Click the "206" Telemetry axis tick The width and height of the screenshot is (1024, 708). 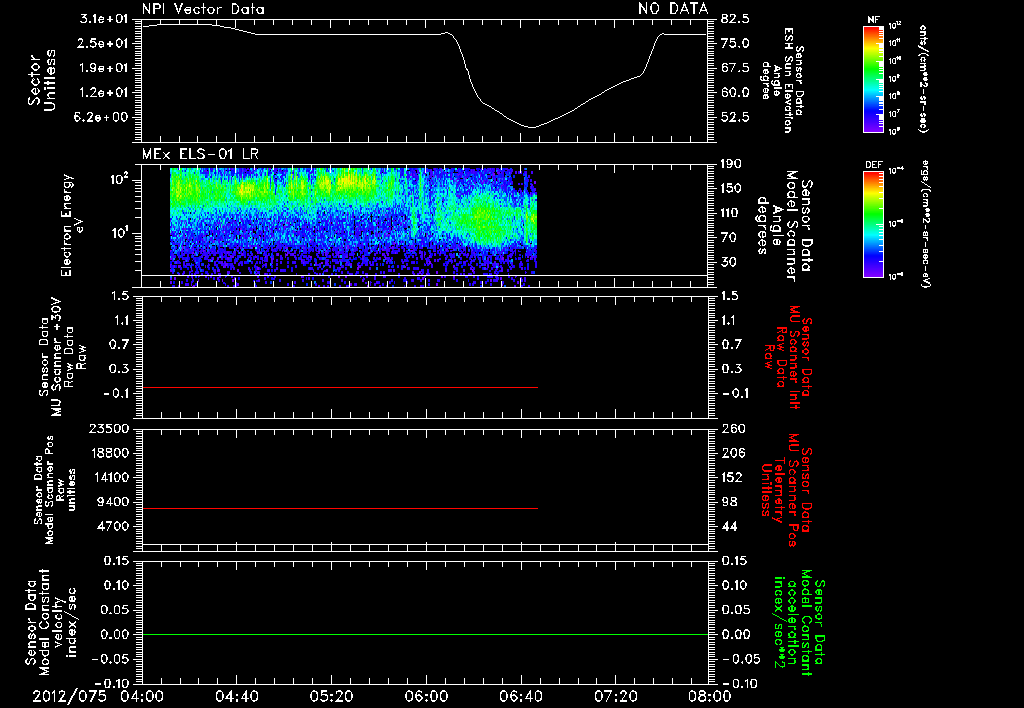point(732,453)
